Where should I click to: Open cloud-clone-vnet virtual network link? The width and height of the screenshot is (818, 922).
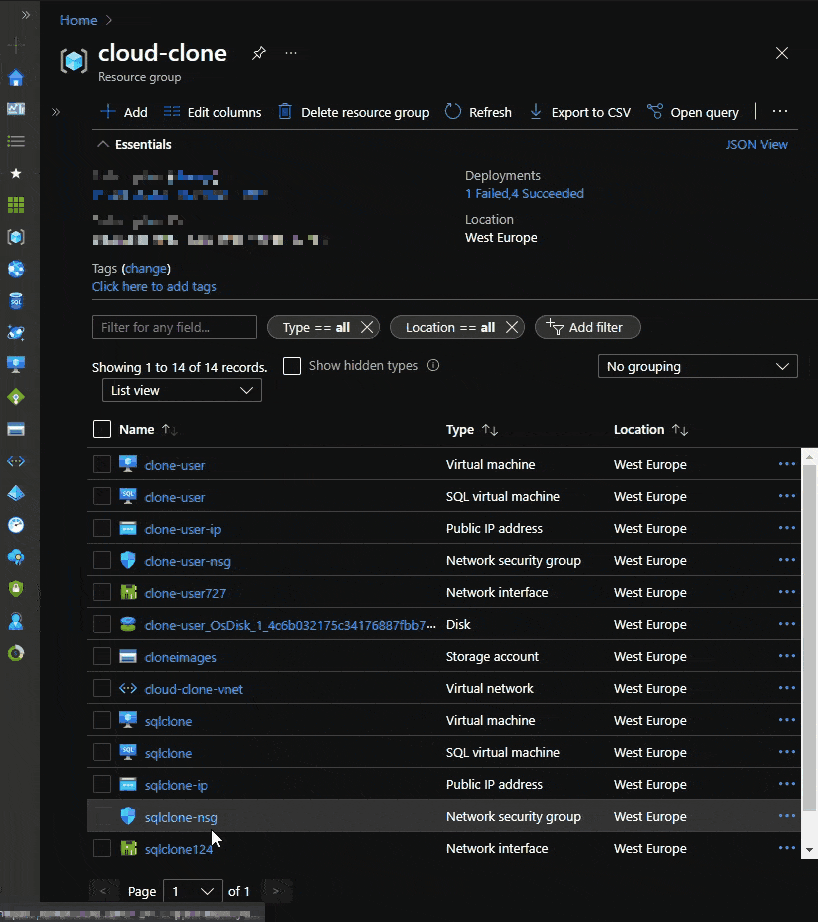(193, 689)
